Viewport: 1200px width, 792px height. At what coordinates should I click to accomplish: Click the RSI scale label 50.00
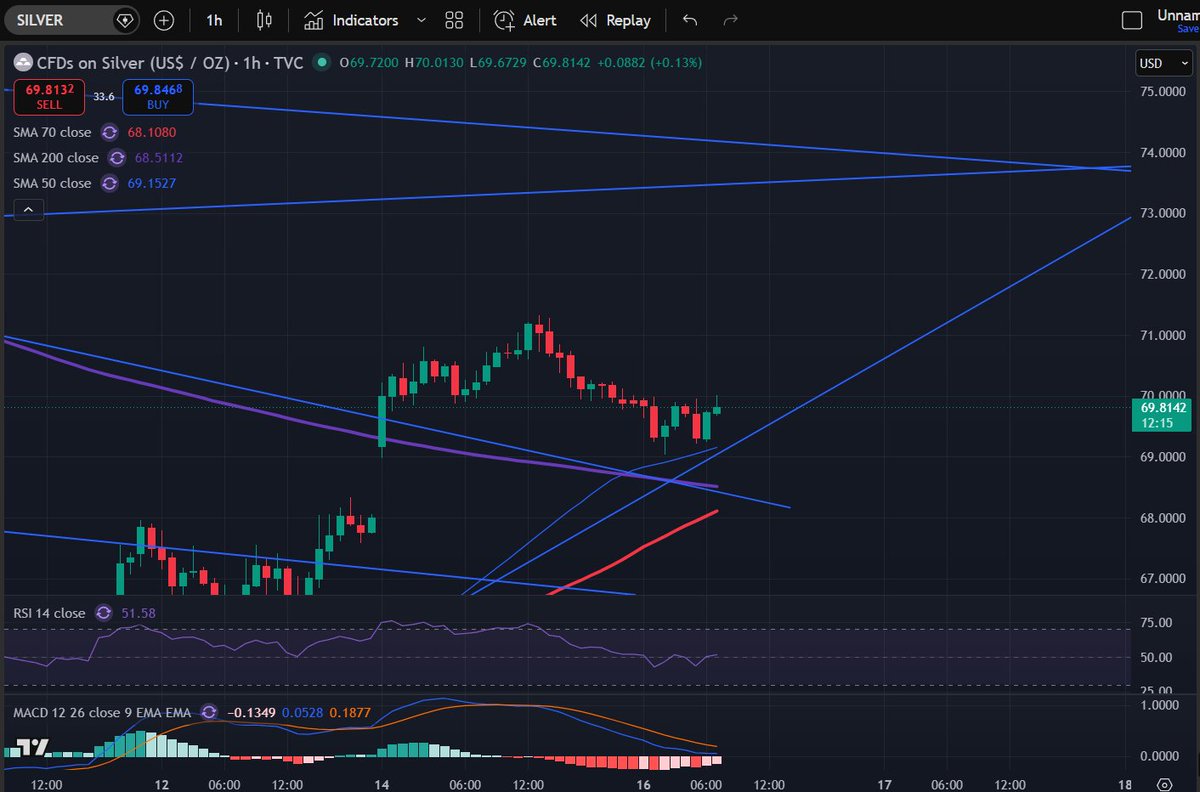click(1155, 657)
